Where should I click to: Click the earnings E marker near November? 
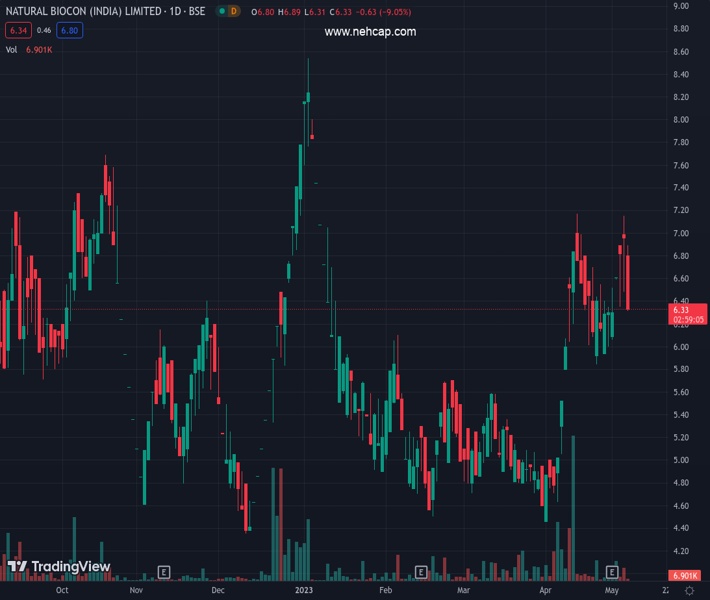164,572
